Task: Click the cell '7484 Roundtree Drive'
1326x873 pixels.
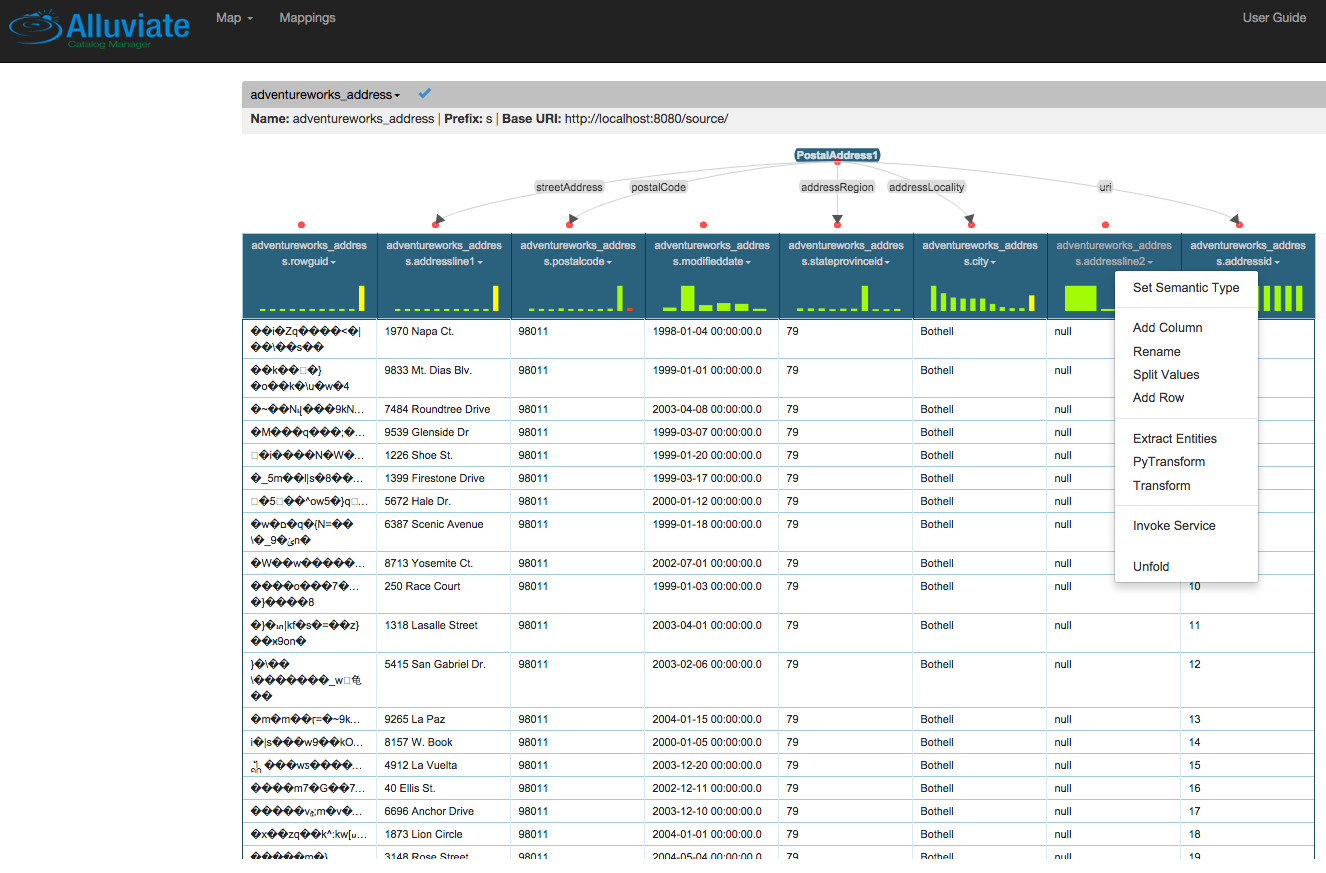Action: [x=444, y=409]
